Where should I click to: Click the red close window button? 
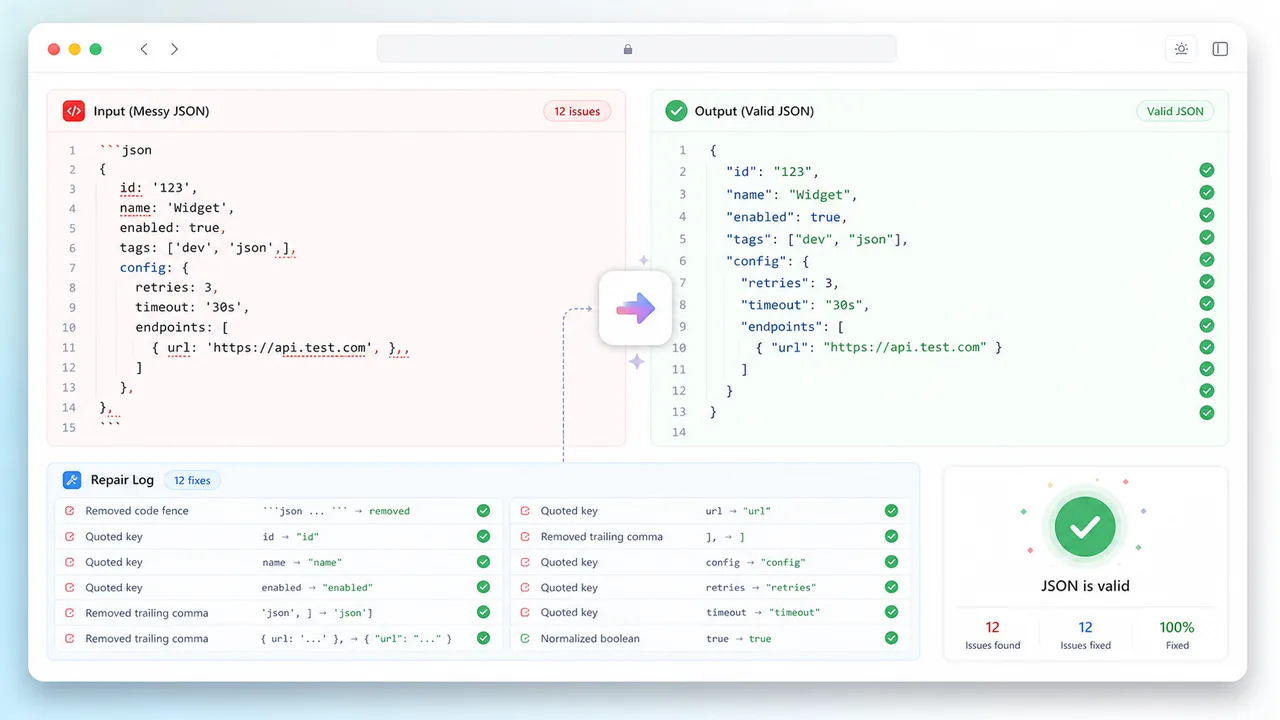click(54, 49)
